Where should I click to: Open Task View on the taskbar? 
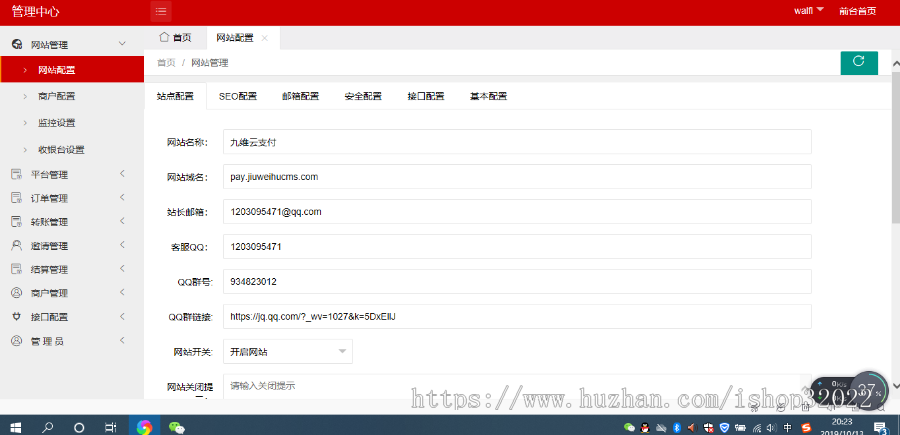[111, 427]
